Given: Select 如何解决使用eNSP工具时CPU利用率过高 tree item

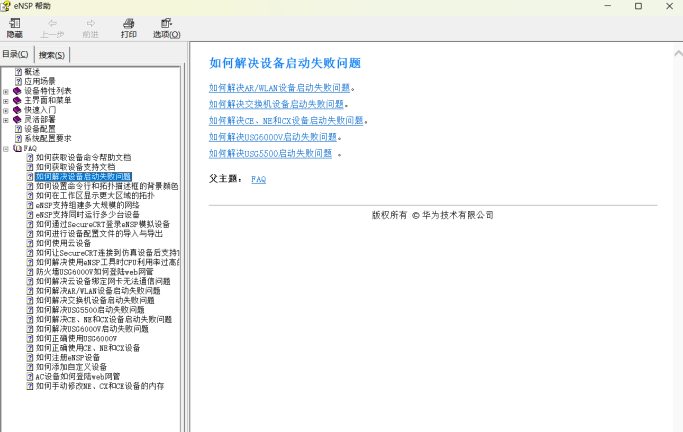Looking at the screenshot, I should pos(107,262).
